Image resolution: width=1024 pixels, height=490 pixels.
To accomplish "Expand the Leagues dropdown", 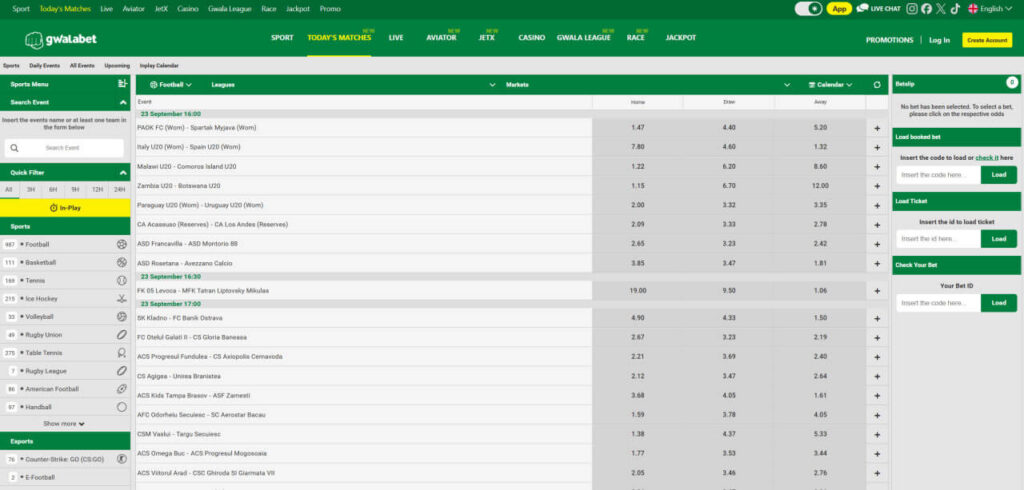I will [353, 85].
